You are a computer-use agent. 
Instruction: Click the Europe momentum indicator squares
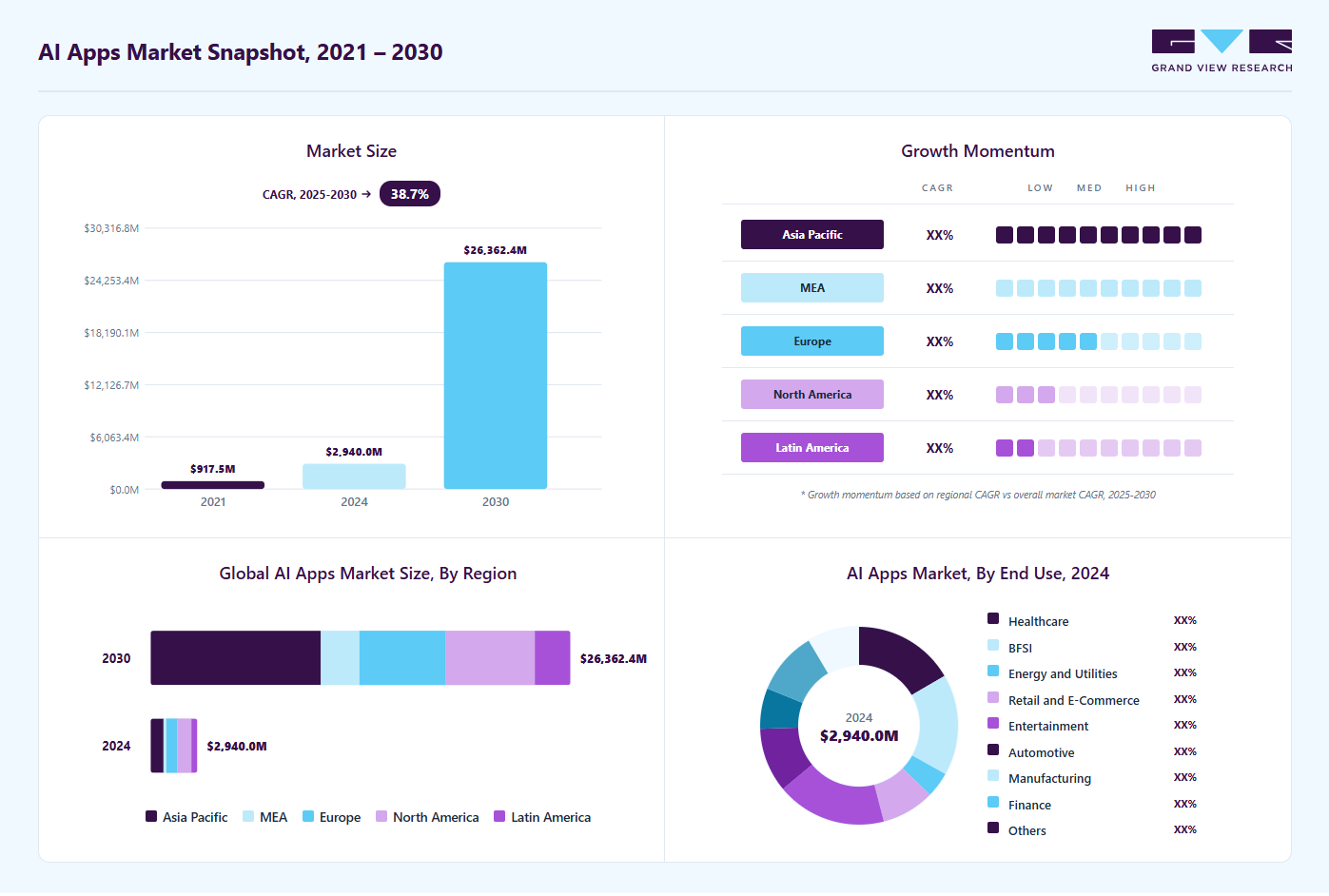(1099, 341)
